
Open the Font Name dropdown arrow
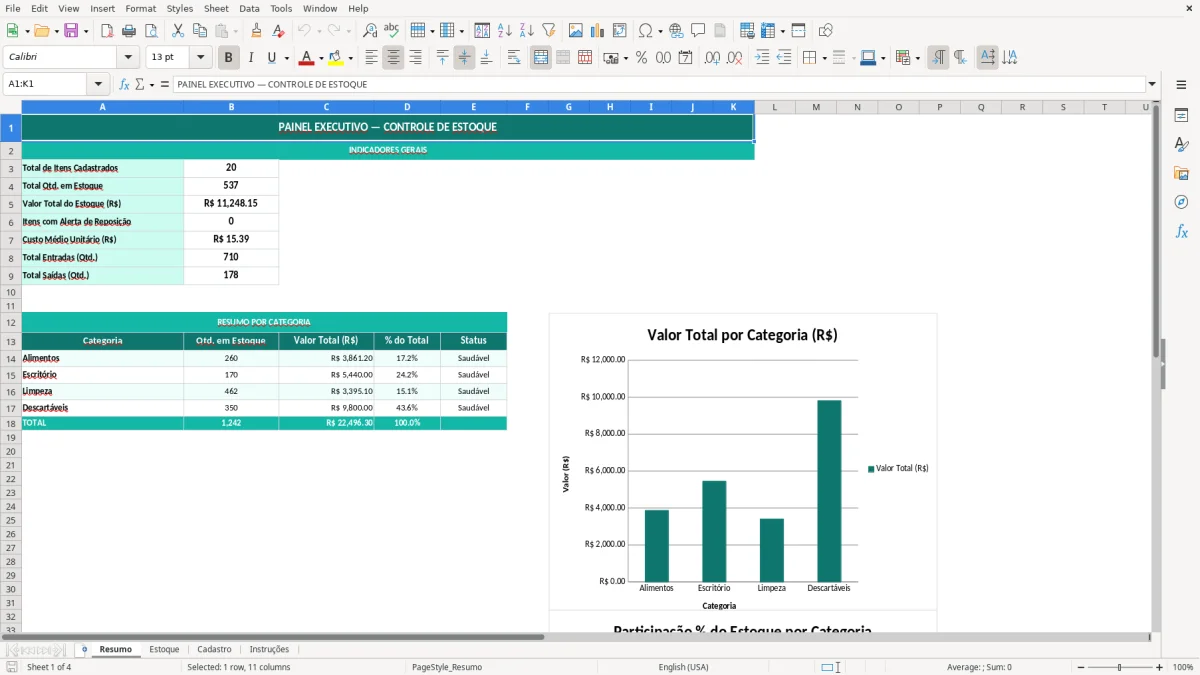[x=128, y=58]
